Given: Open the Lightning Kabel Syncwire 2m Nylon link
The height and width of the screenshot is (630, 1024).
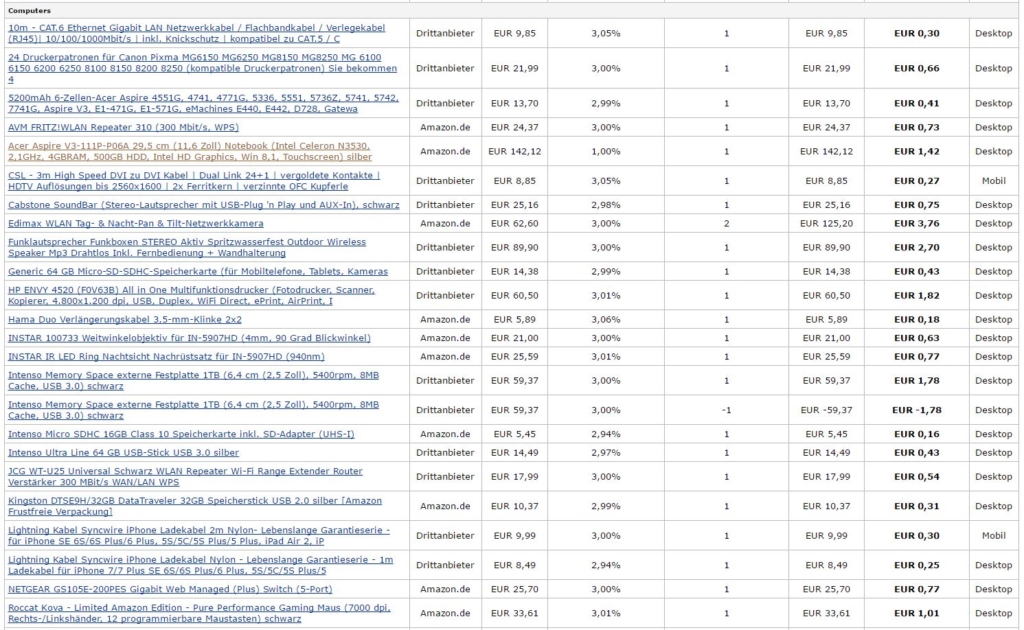Looking at the screenshot, I should pos(199,535).
